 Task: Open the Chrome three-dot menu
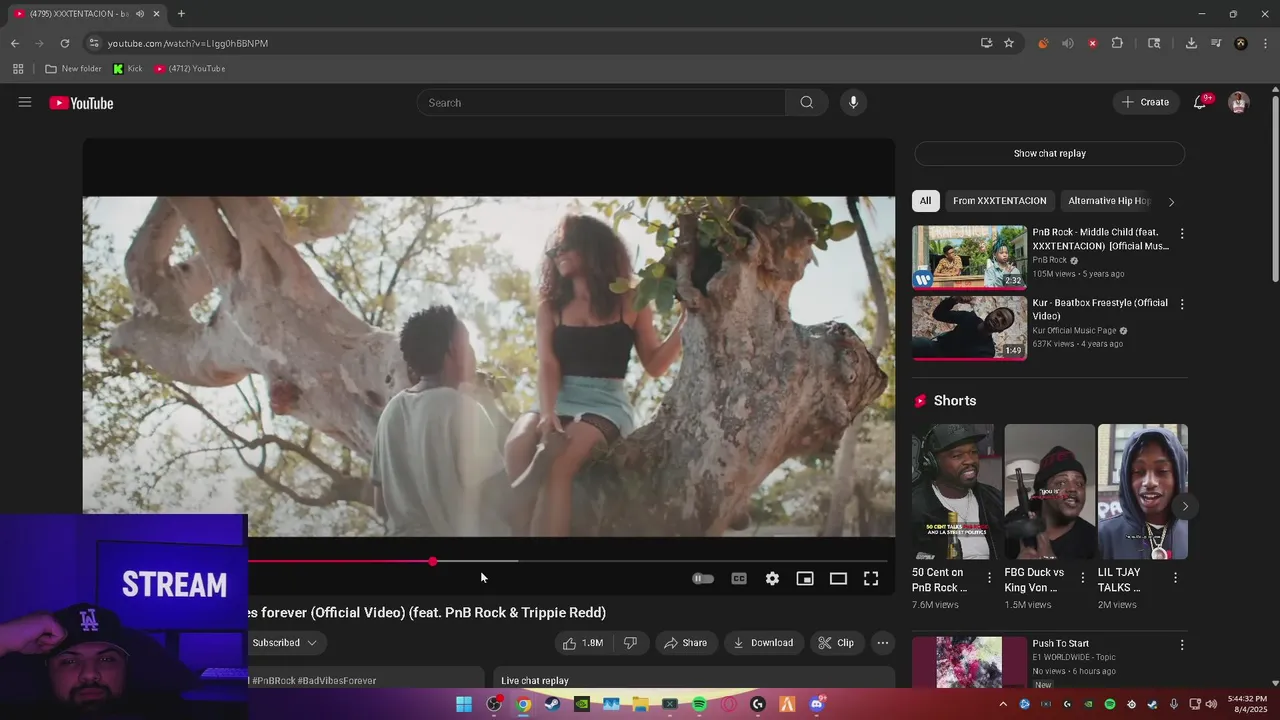coord(1265,43)
